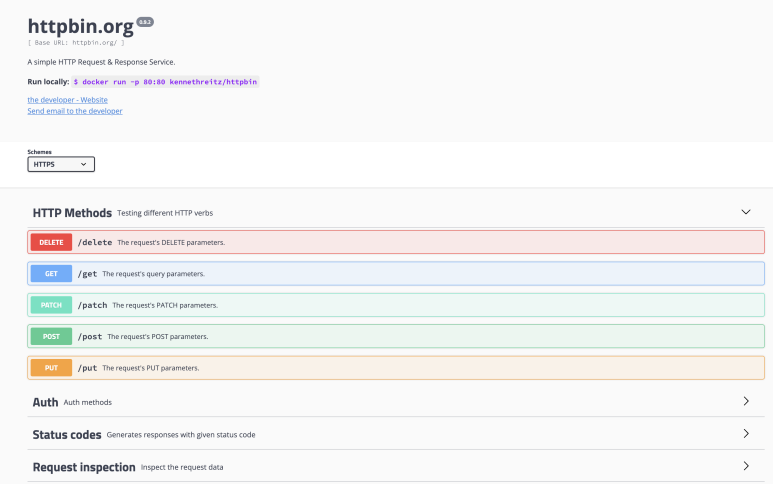The height and width of the screenshot is (484, 773).
Task: Expand the Status codes section chevron
Action: click(x=746, y=434)
